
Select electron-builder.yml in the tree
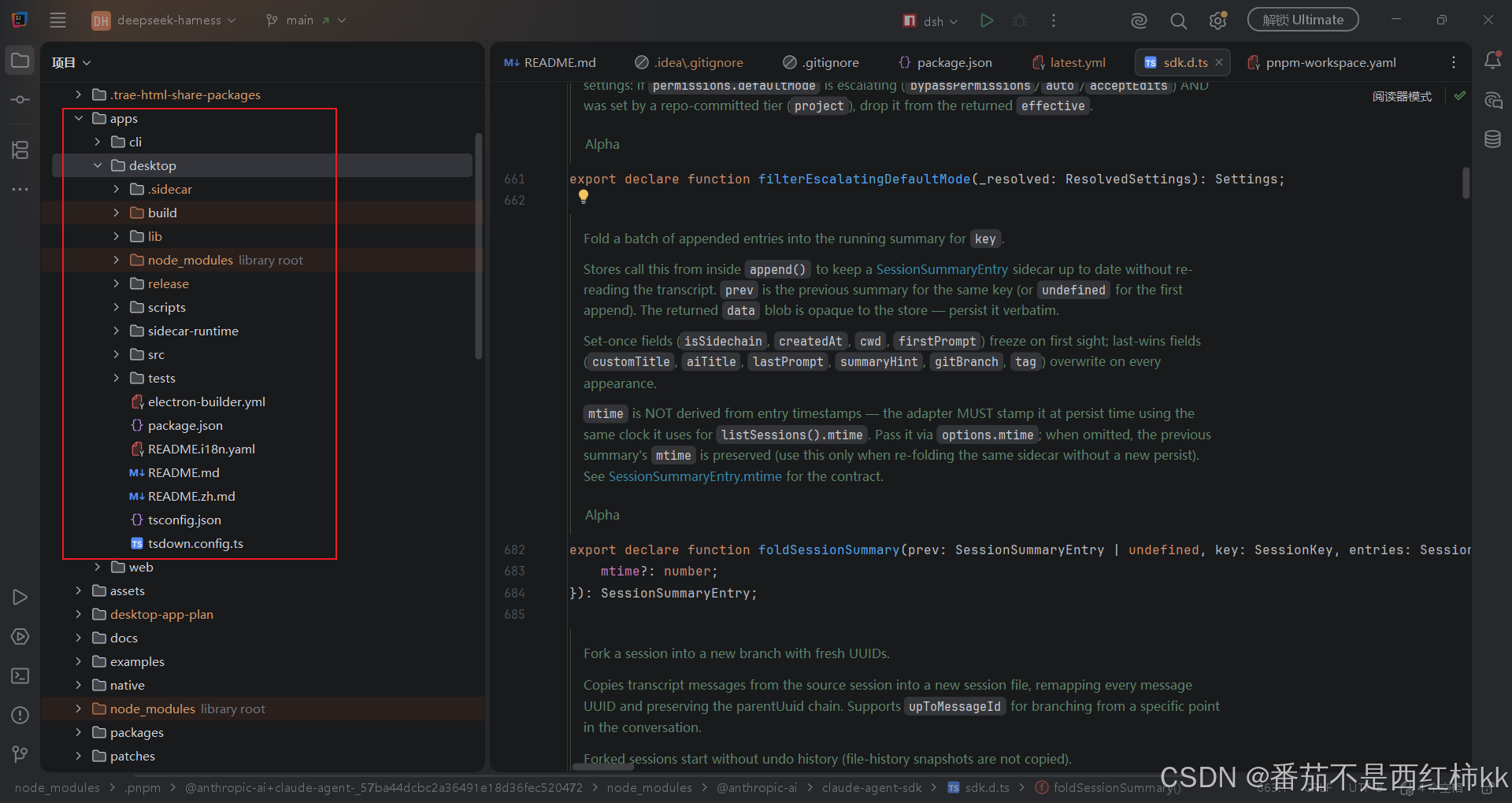coord(206,401)
